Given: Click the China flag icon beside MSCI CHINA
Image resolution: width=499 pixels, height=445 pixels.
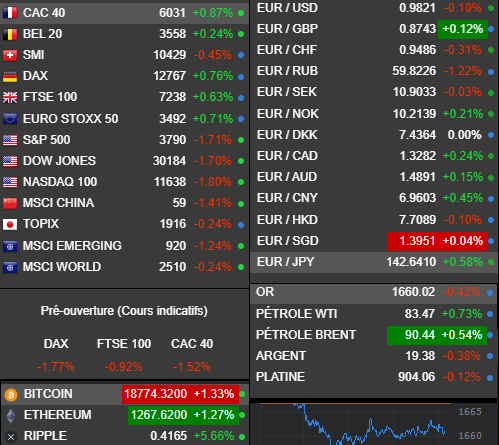Looking at the screenshot, I should [10, 203].
